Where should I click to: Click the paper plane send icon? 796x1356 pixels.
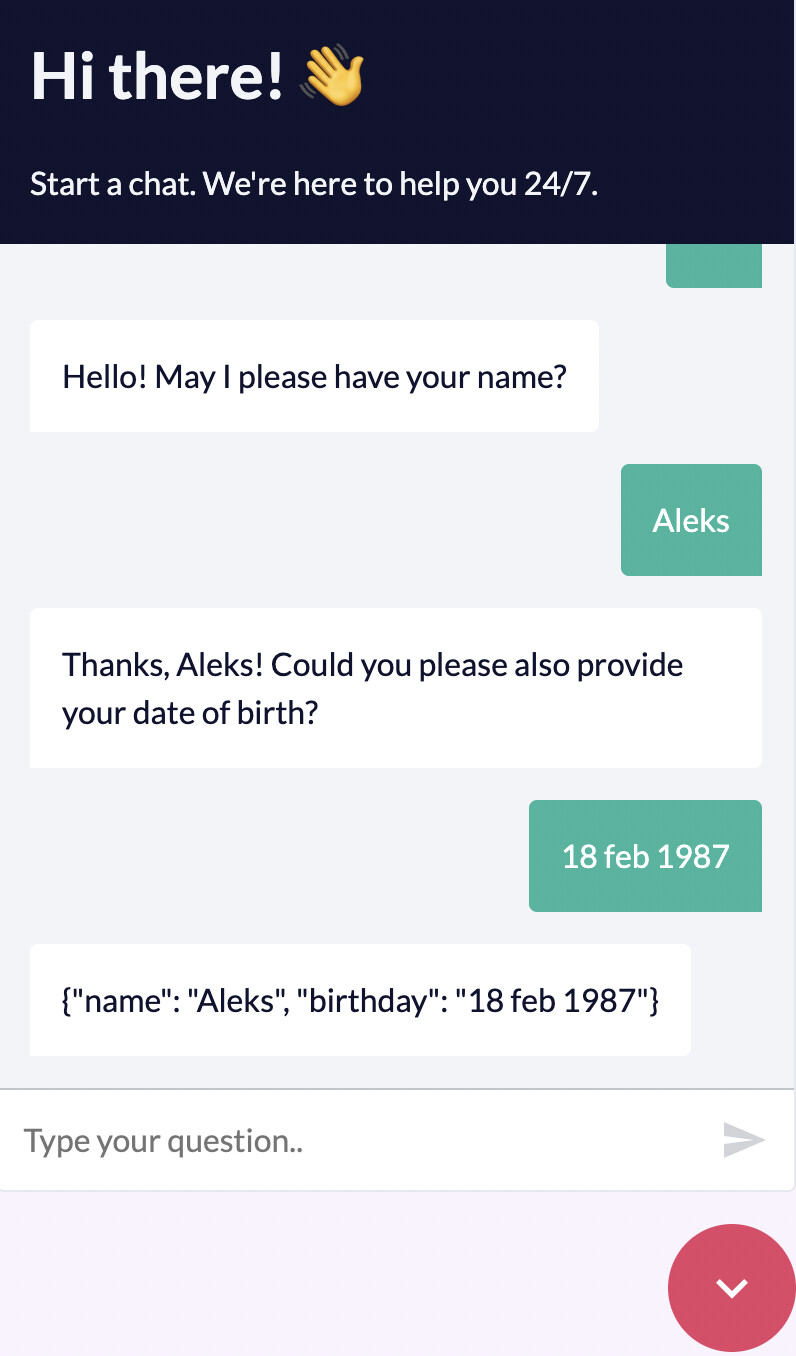tap(744, 1140)
